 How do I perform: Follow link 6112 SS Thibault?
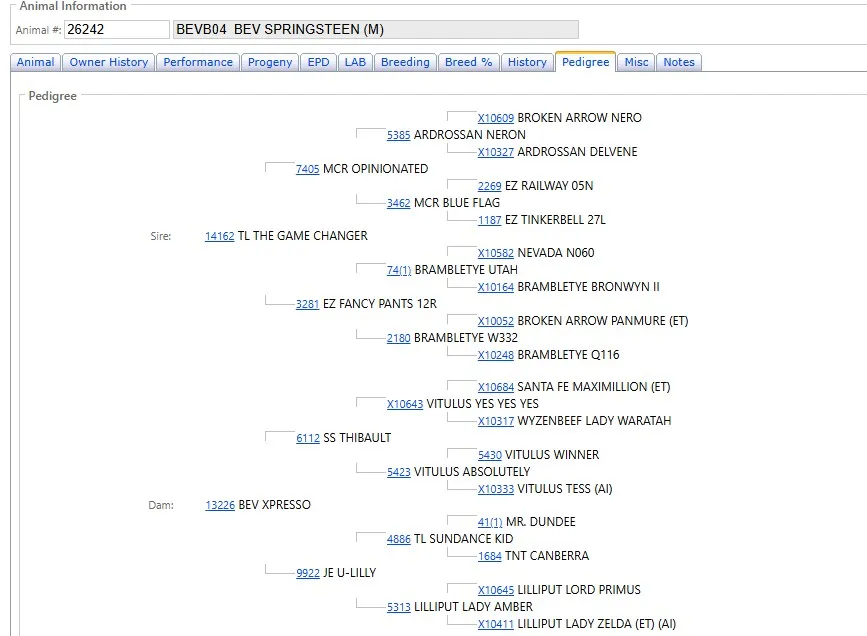pyautogui.click(x=307, y=438)
